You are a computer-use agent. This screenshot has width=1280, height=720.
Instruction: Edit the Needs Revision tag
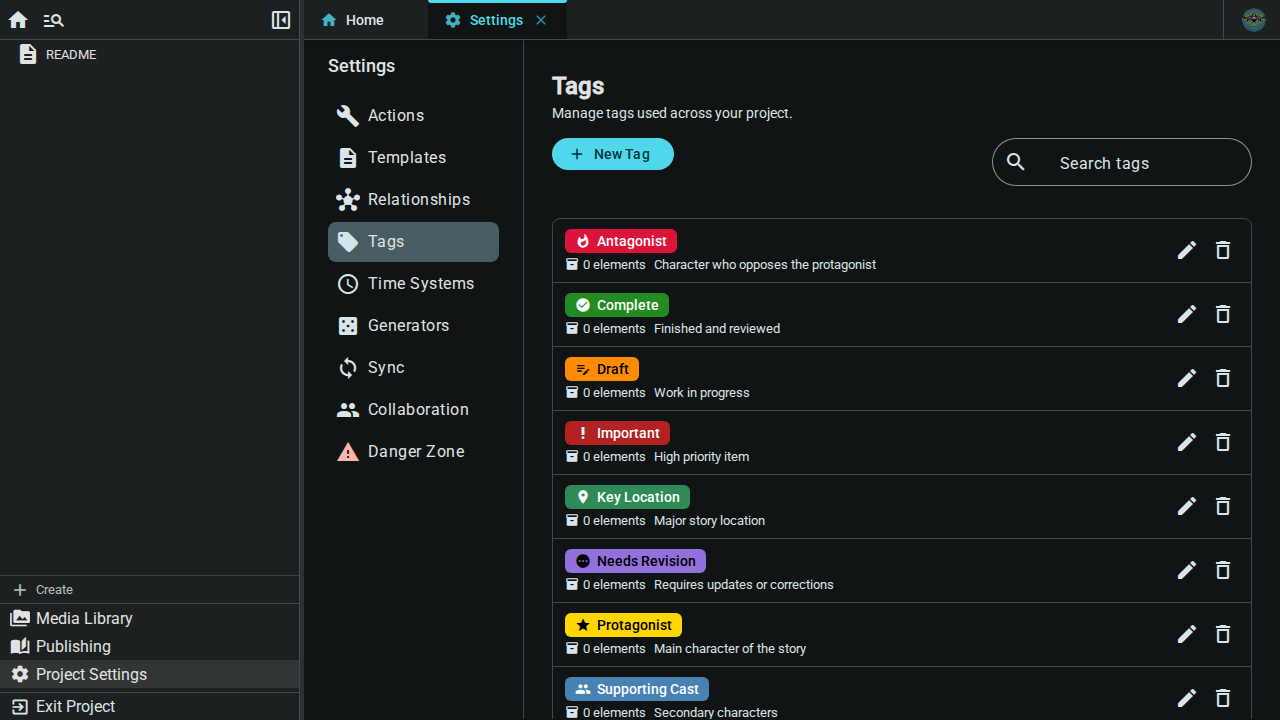point(1187,570)
